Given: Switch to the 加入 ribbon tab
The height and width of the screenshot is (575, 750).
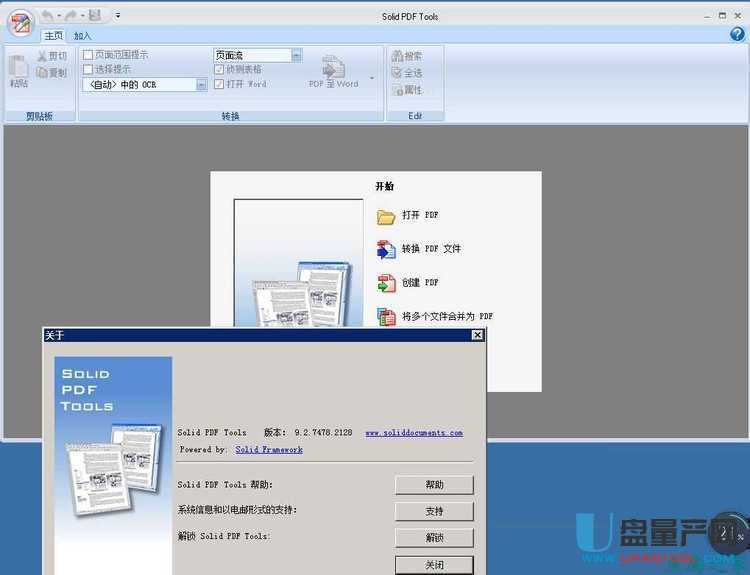Looking at the screenshot, I should click(82, 36).
